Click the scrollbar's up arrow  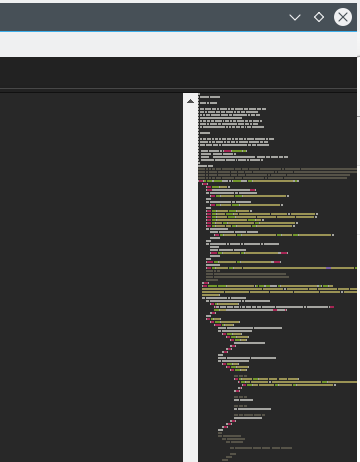pos(190,101)
